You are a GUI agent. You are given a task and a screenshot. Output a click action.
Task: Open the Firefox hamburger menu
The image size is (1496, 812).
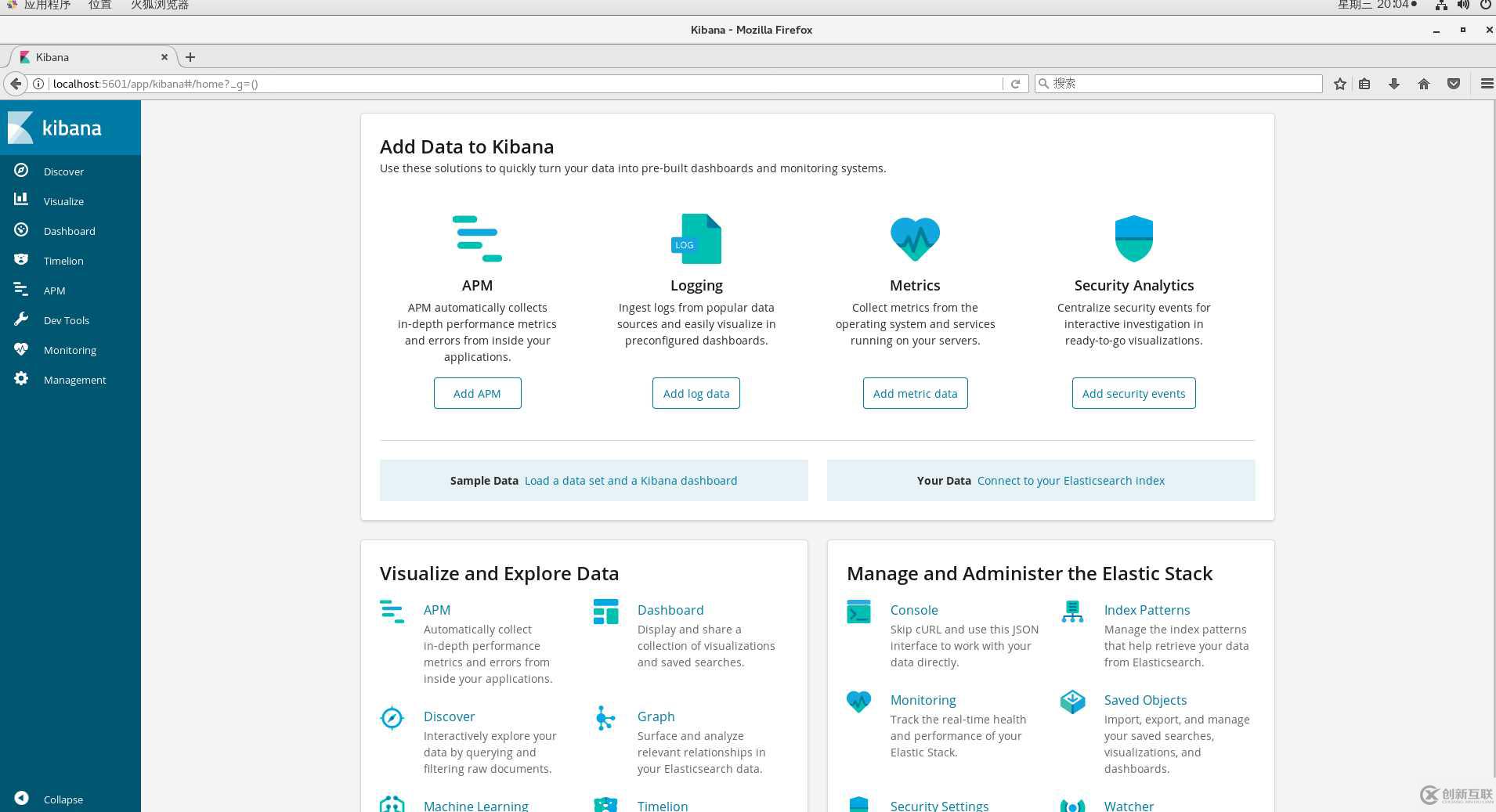1486,84
